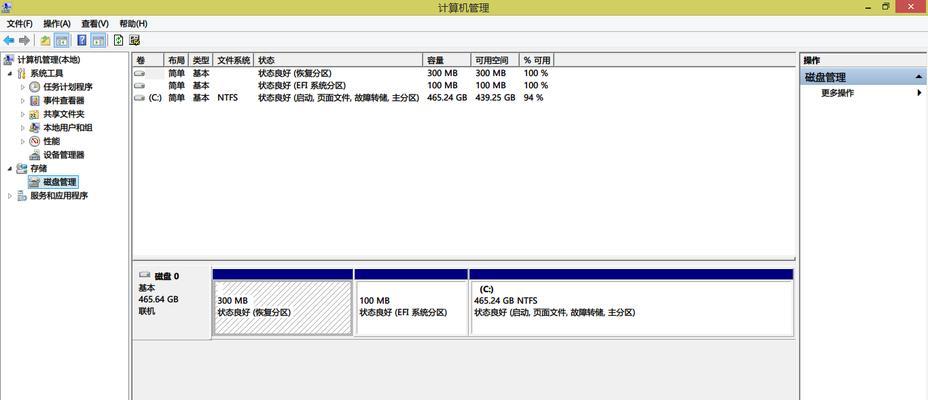Screen dimensions: 928x400
Task: Sort by the 卷 column header
Action: (148, 60)
